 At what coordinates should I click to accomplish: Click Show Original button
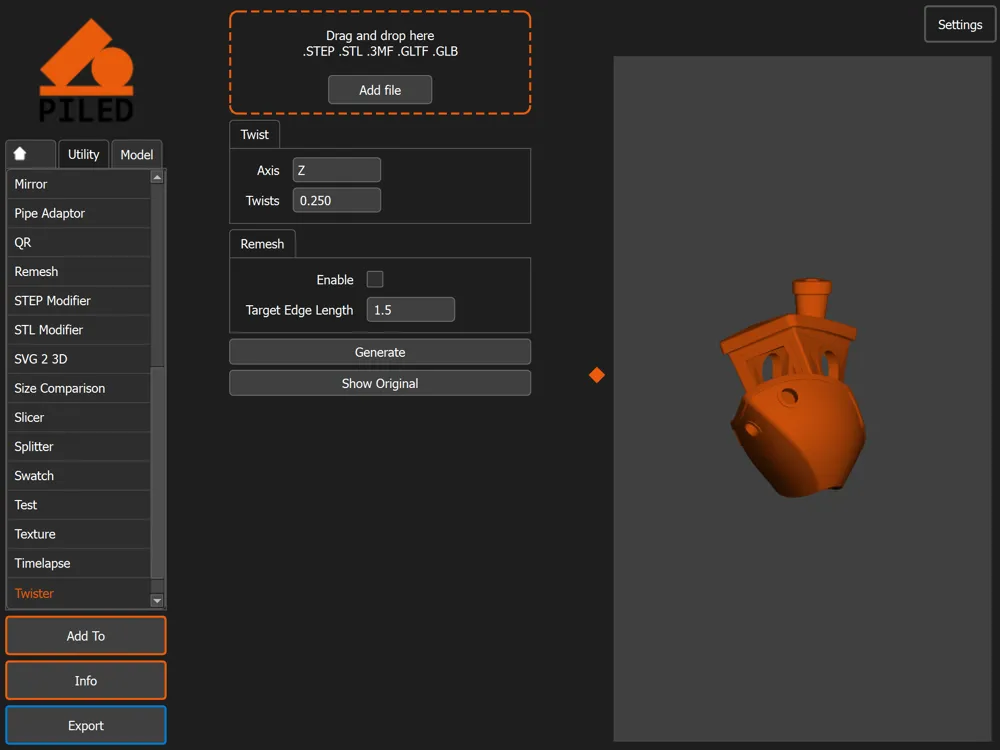pyautogui.click(x=380, y=383)
